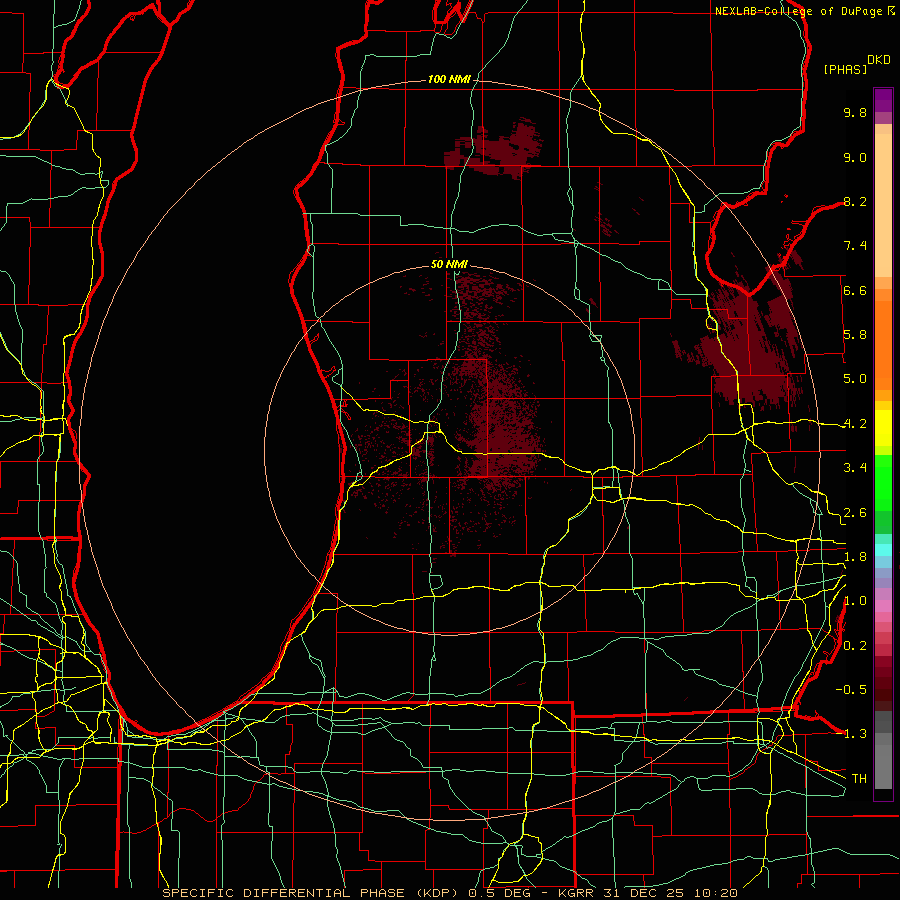Click the 8.2 value on the color scale

[x=855, y=201]
